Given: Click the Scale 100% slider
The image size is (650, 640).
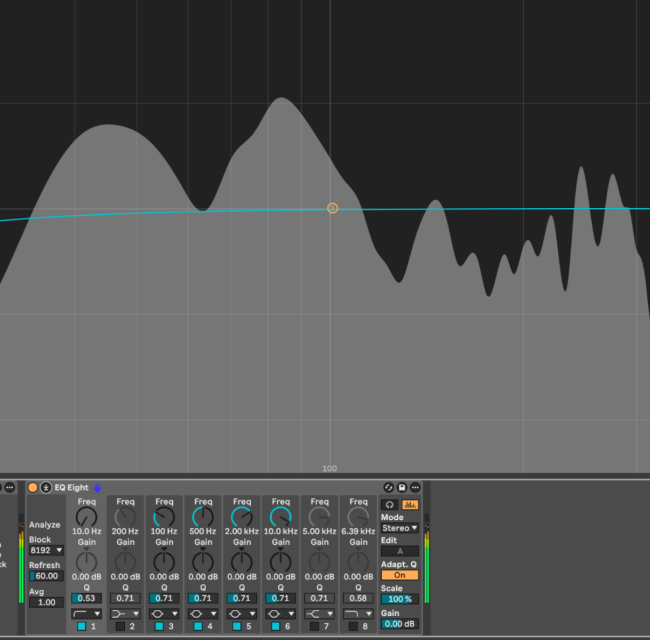Looking at the screenshot, I should (x=399, y=599).
